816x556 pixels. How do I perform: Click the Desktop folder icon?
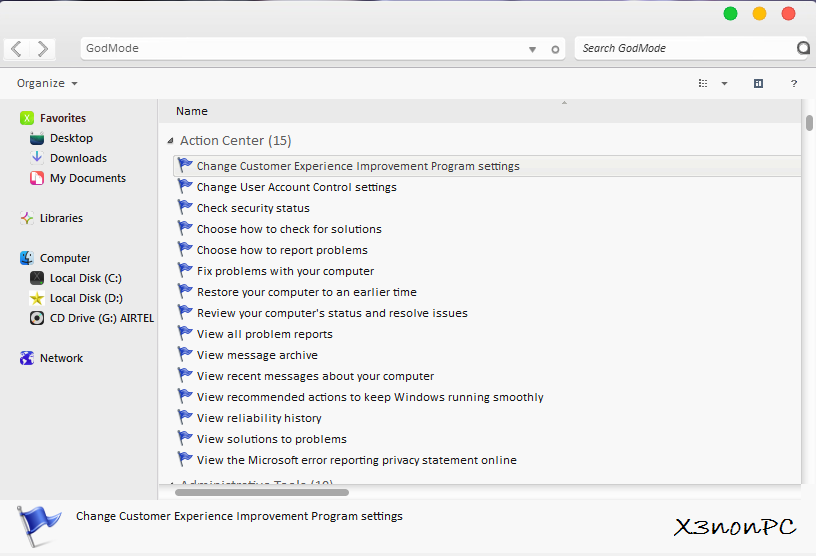coord(37,138)
